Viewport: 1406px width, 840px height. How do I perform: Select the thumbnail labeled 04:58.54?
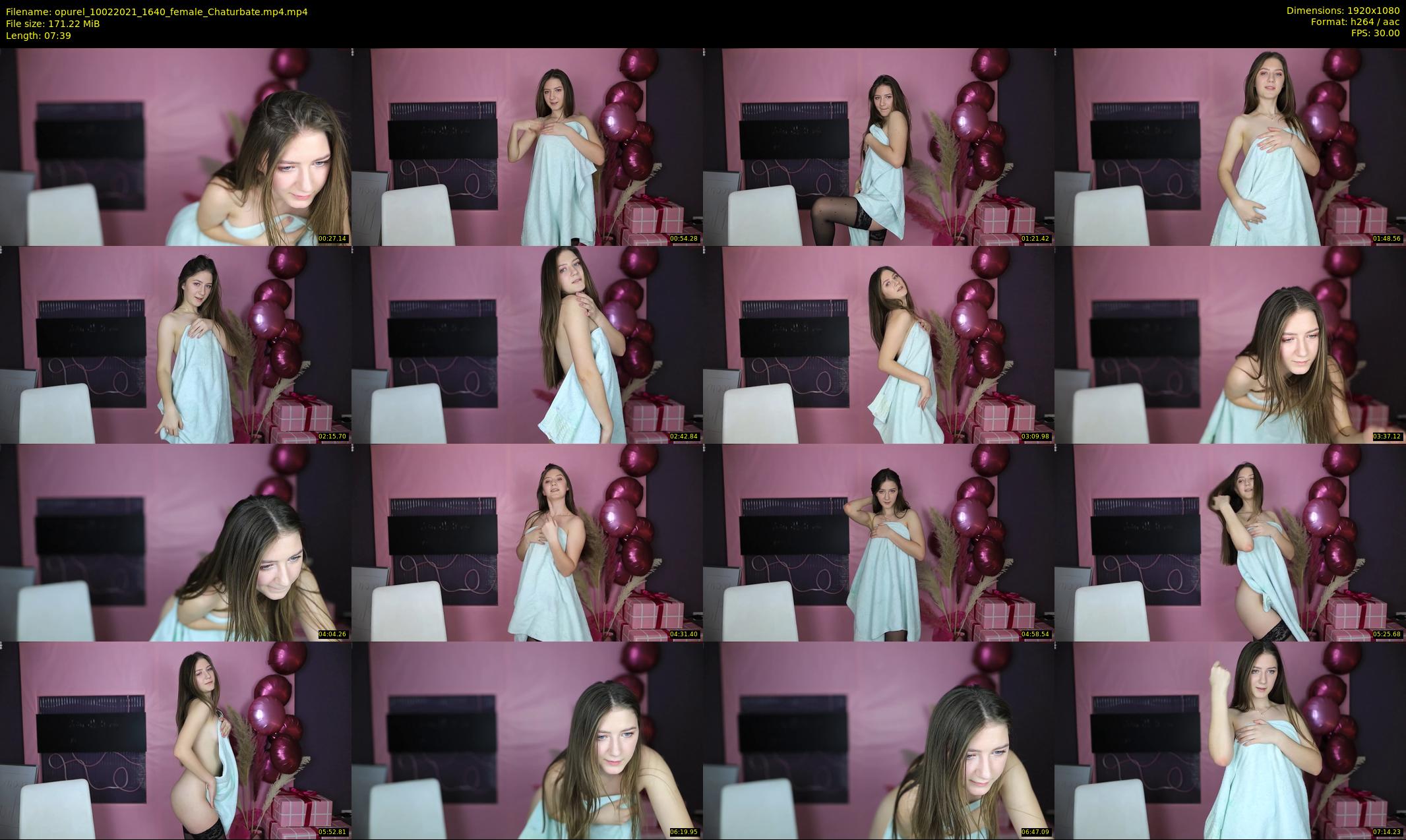coord(878,543)
